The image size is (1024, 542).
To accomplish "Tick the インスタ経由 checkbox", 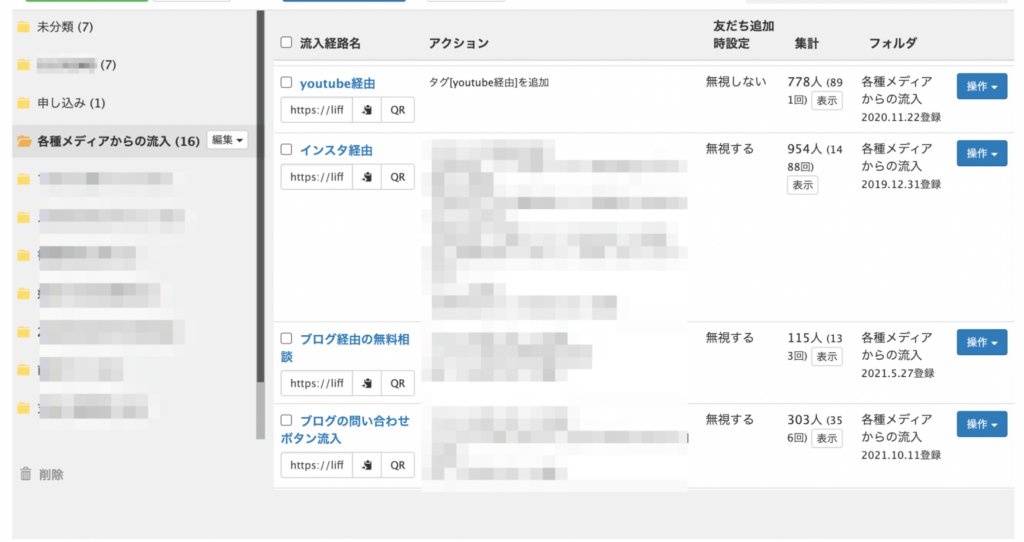I will pyautogui.click(x=287, y=150).
